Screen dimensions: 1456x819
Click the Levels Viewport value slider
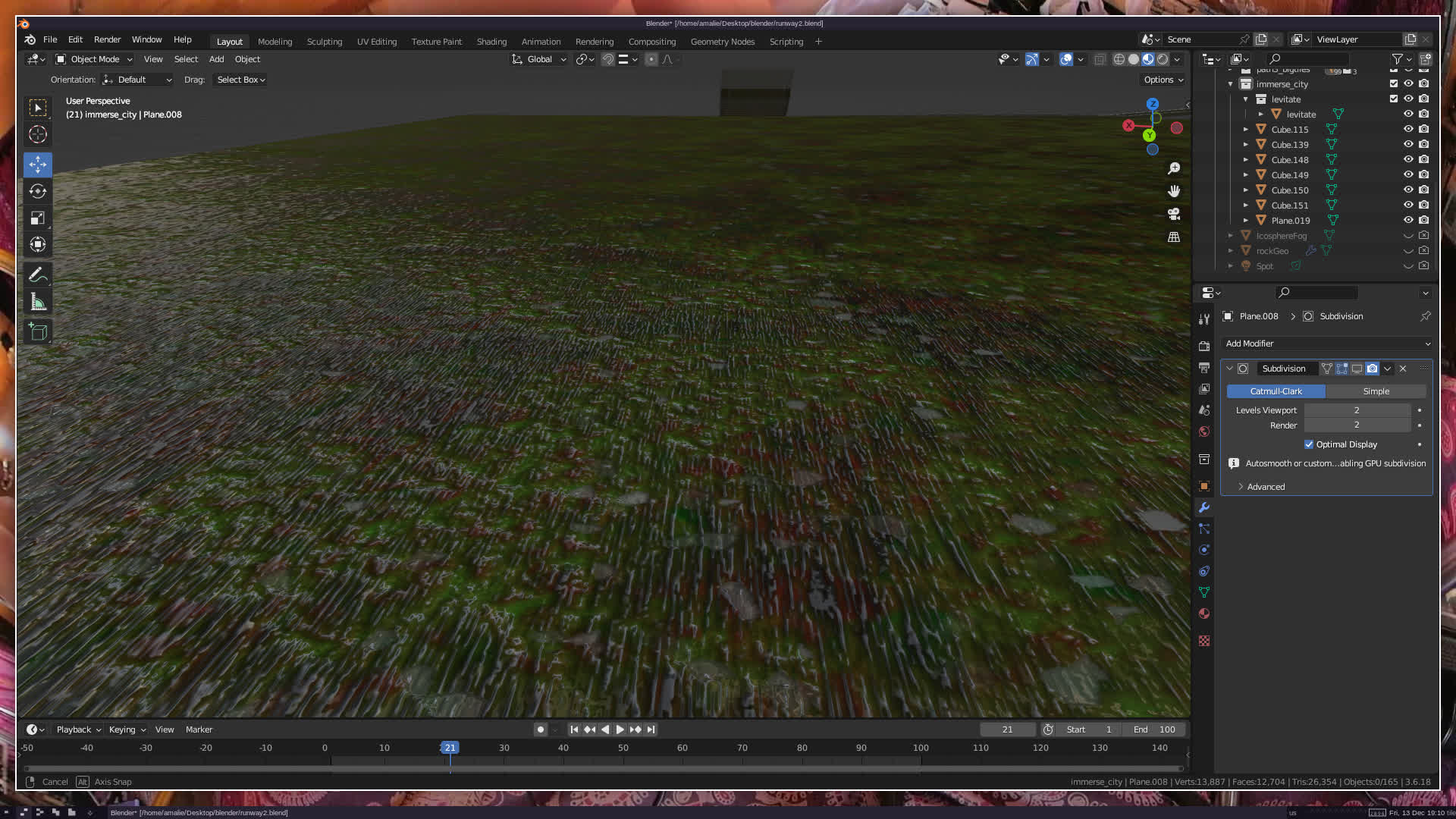coord(1357,410)
